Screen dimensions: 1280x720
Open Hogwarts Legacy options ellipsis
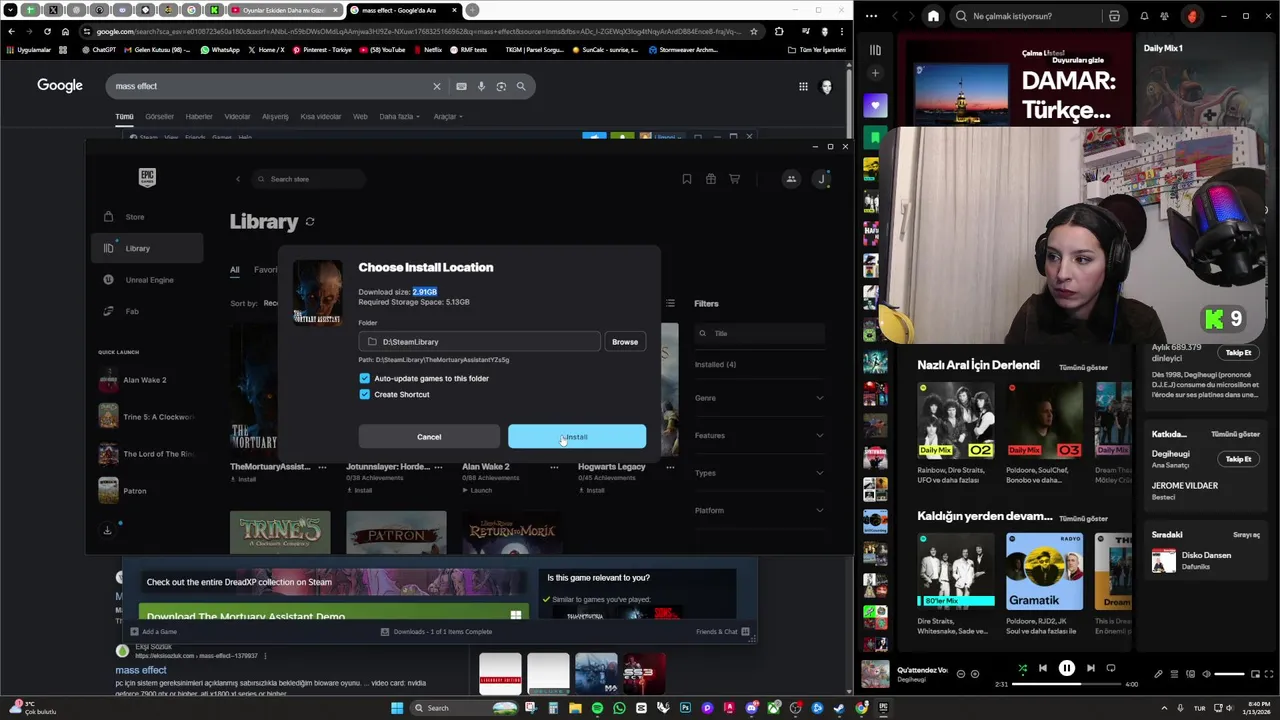670,467
